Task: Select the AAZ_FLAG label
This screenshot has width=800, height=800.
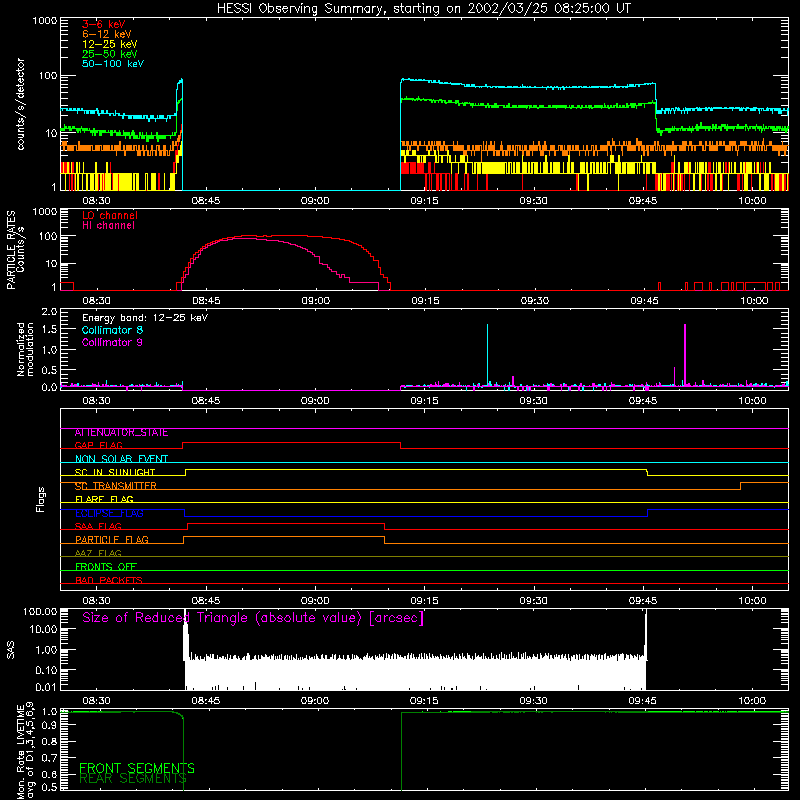Action: [98, 553]
